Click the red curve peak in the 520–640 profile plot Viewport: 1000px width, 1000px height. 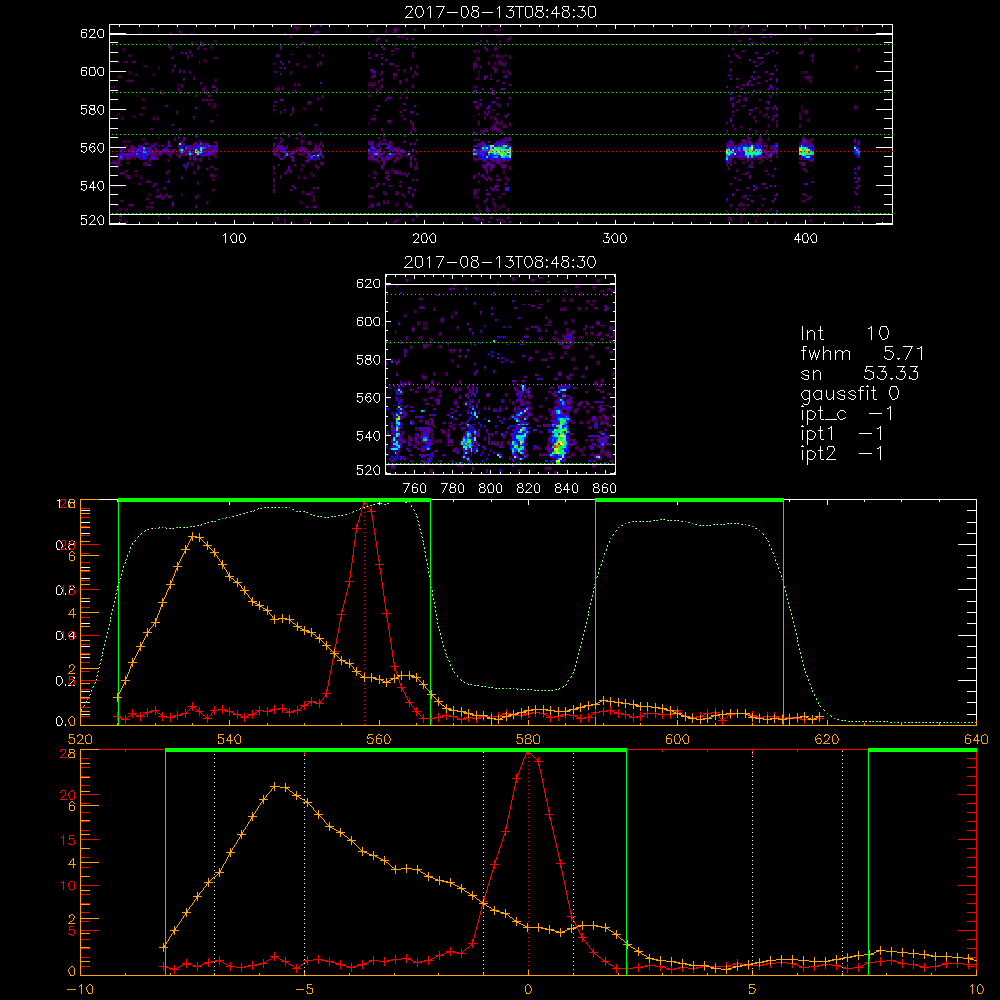point(365,504)
